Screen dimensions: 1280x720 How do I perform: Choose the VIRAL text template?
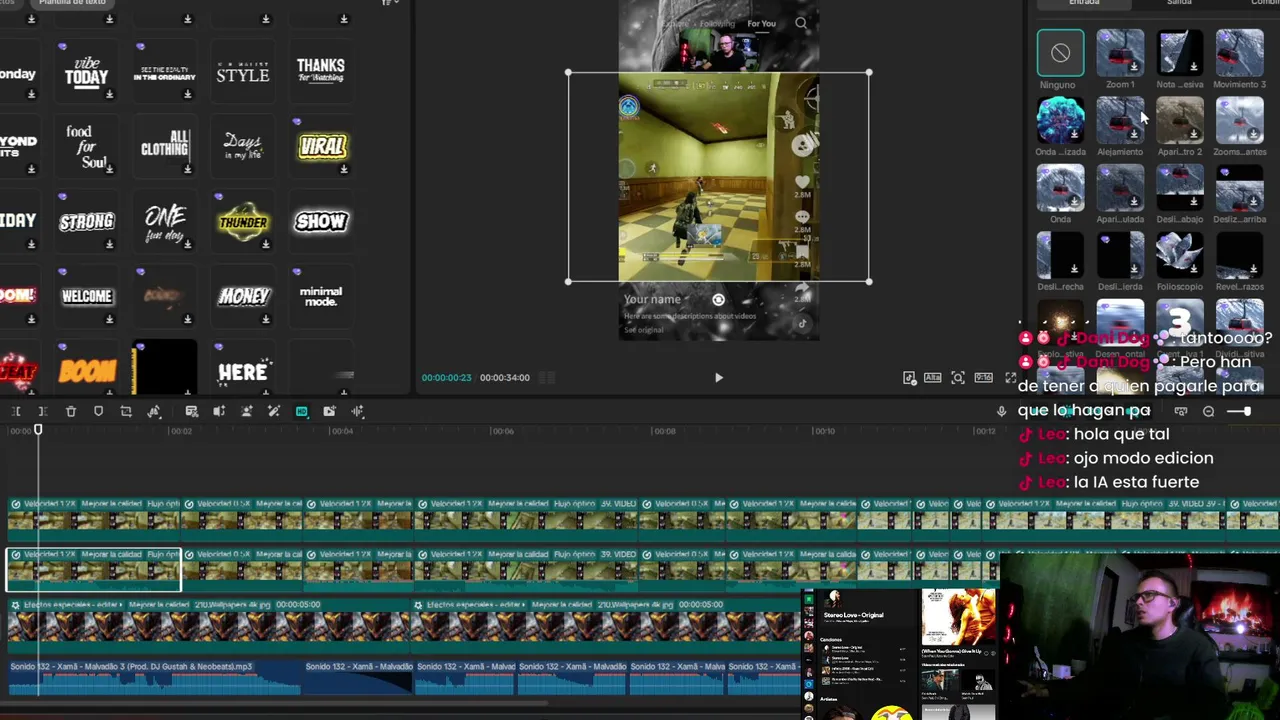click(322, 146)
